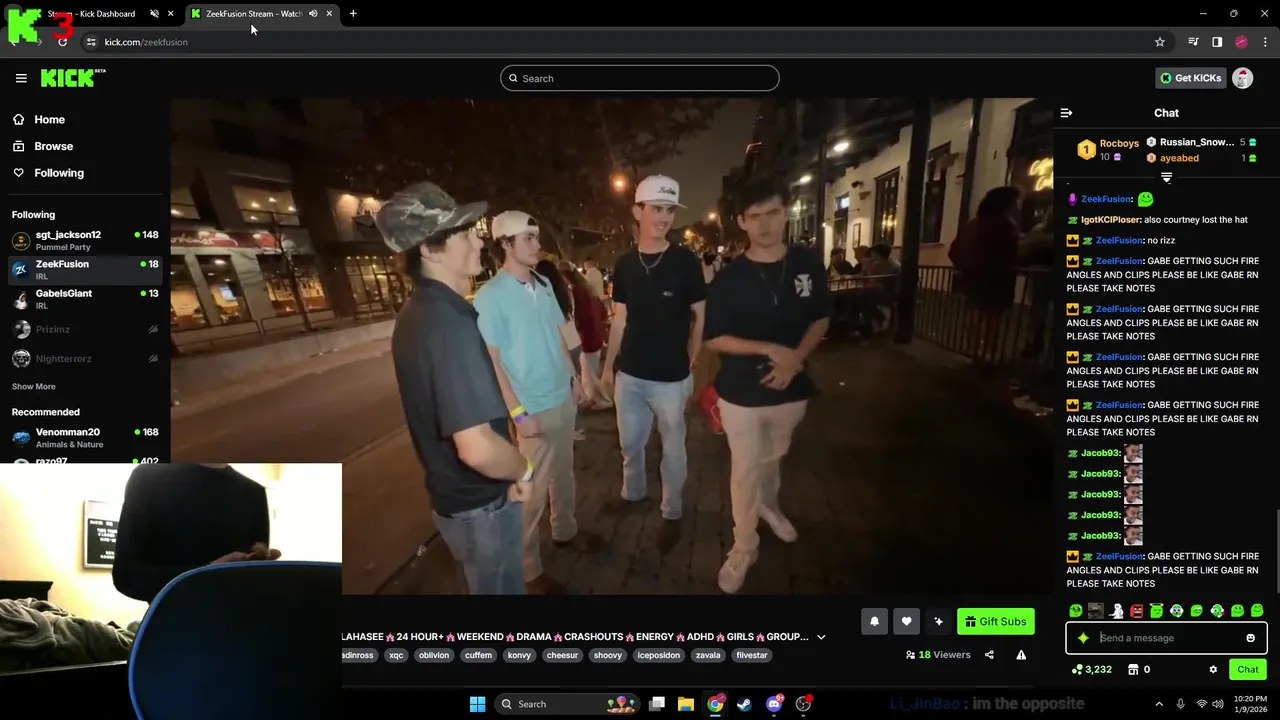This screenshot has width=1280, height=720.
Task: Click the heart follow button under the stream
Action: [x=906, y=621]
